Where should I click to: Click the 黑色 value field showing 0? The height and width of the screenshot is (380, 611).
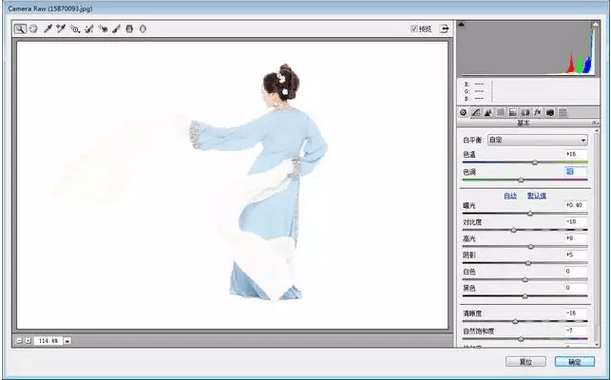coord(576,288)
